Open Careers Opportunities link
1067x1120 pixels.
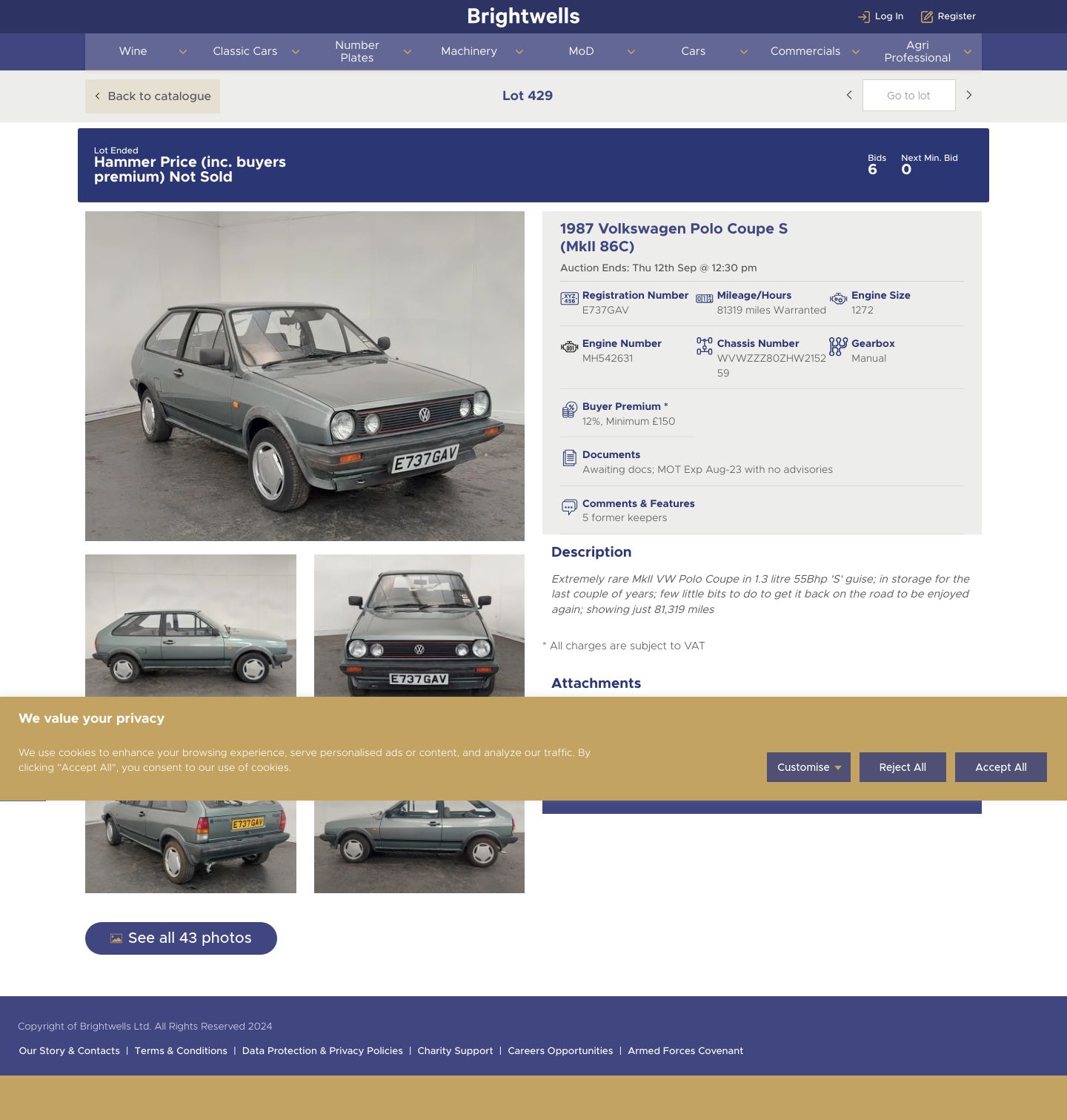[560, 1051]
